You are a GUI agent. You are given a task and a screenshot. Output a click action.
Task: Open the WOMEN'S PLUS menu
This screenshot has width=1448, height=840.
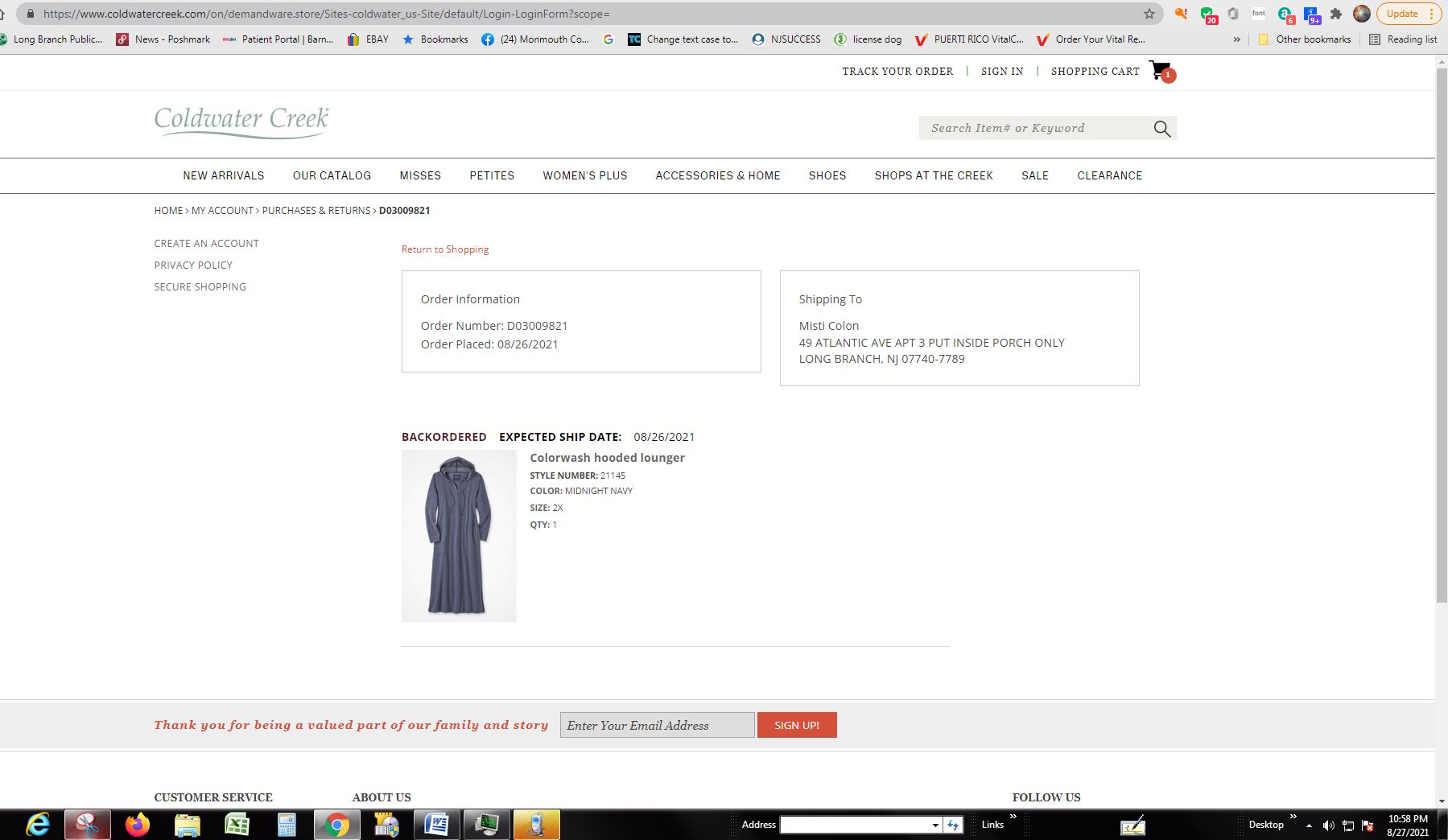pyautogui.click(x=585, y=175)
